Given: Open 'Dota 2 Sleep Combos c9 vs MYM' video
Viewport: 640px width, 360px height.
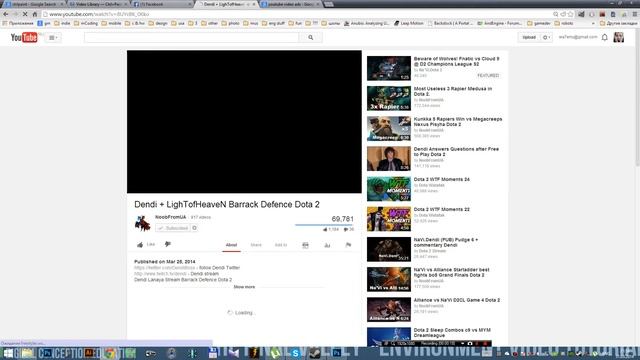Looking at the screenshot, I should (452, 333).
